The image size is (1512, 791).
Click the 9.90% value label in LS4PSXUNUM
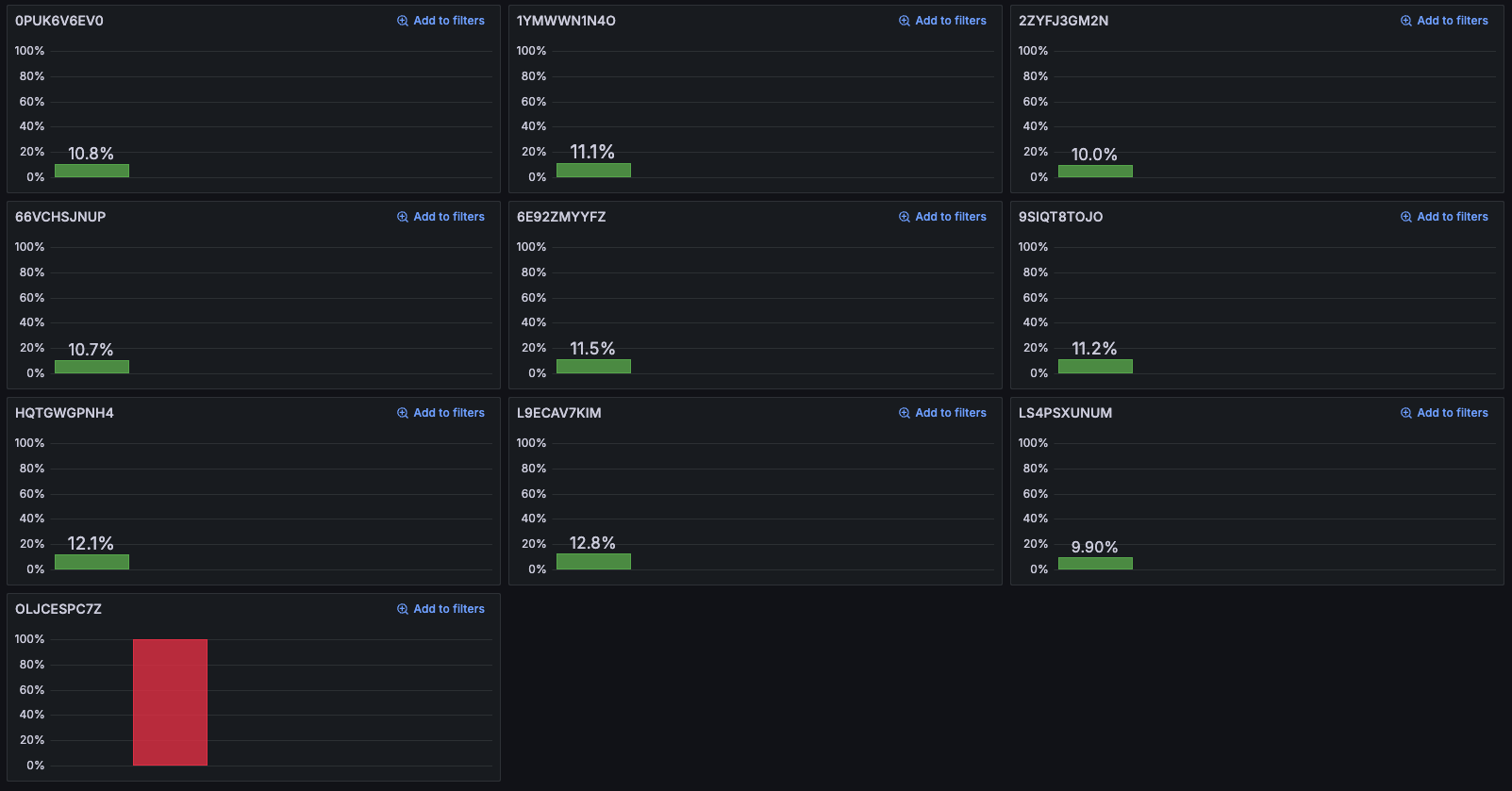(1095, 546)
